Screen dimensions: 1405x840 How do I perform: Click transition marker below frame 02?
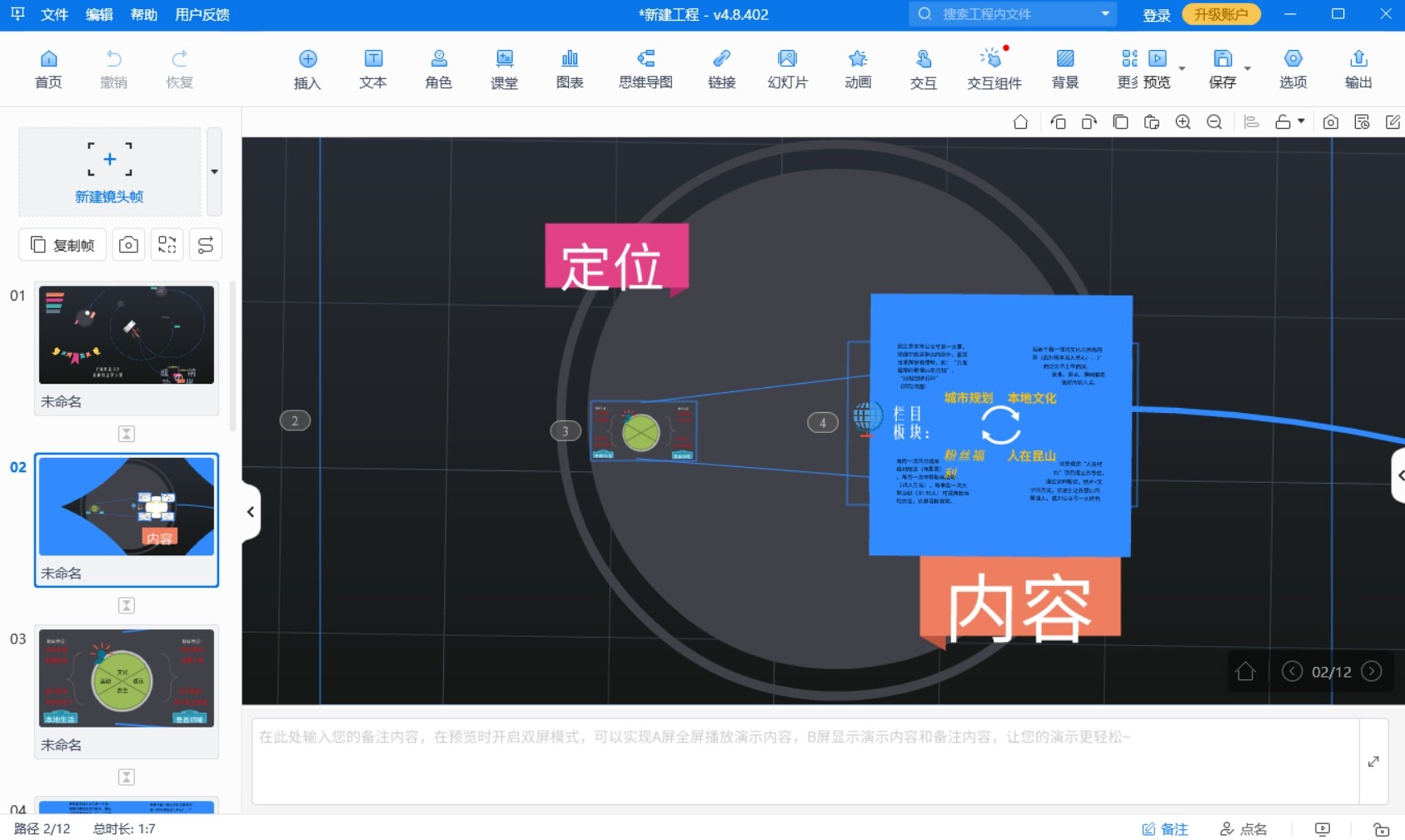[x=127, y=605]
